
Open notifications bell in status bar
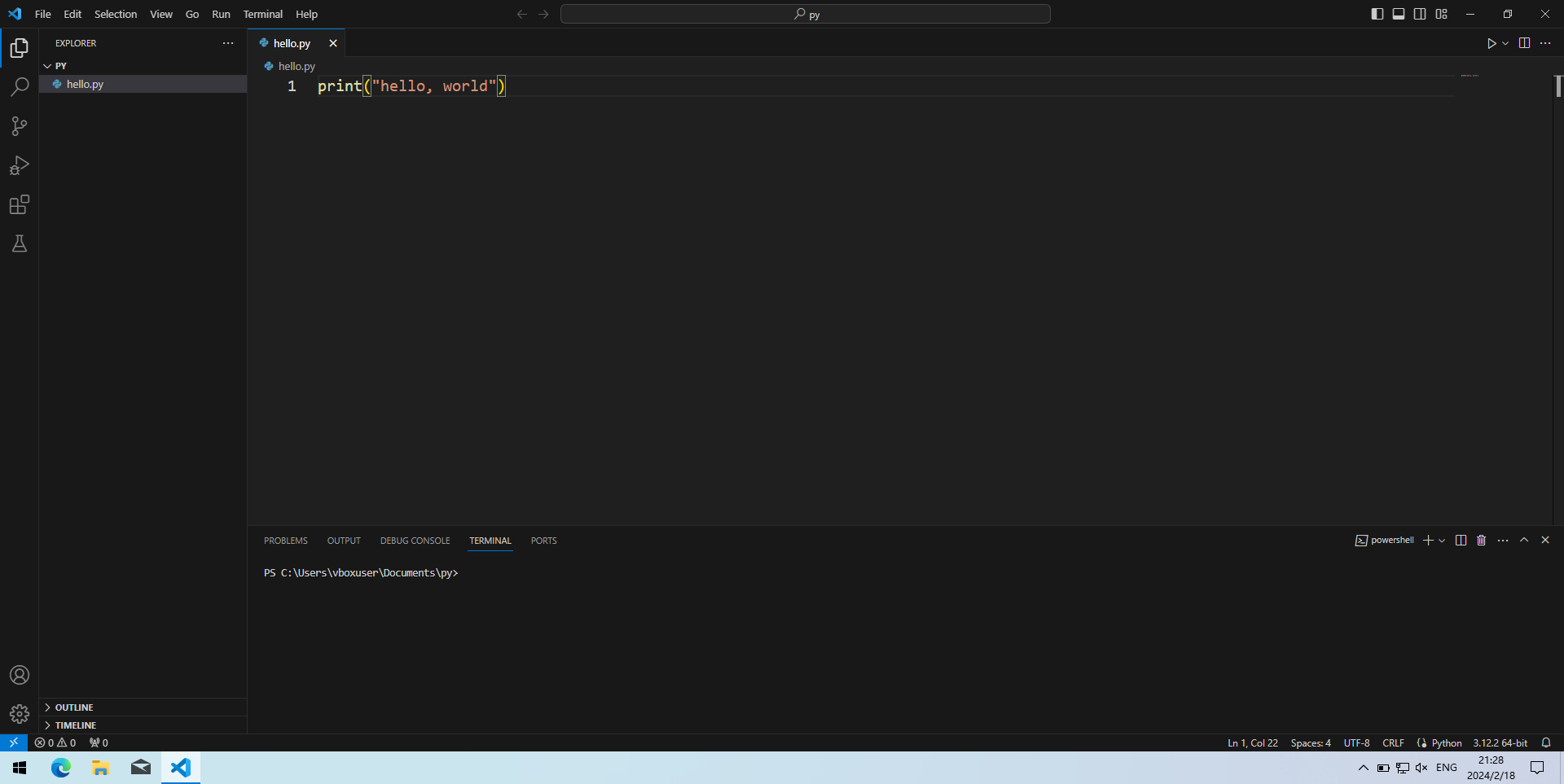(x=1546, y=742)
